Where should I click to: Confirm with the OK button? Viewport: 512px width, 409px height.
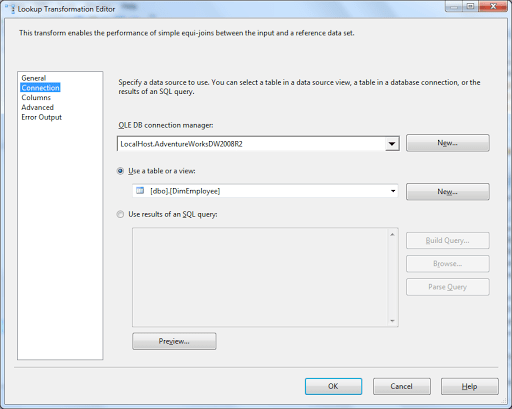pos(333,386)
